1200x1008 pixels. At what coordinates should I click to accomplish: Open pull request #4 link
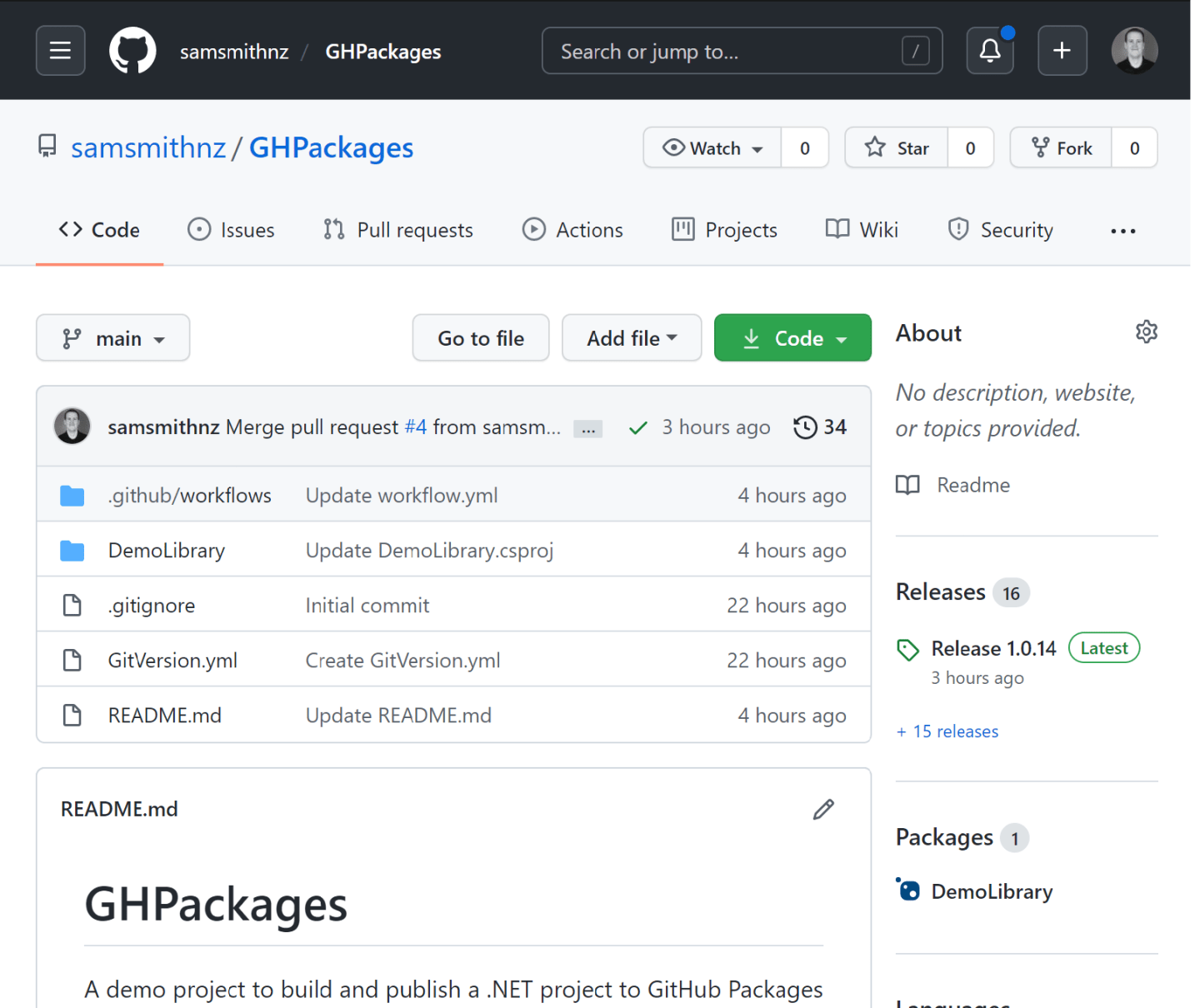coord(416,427)
